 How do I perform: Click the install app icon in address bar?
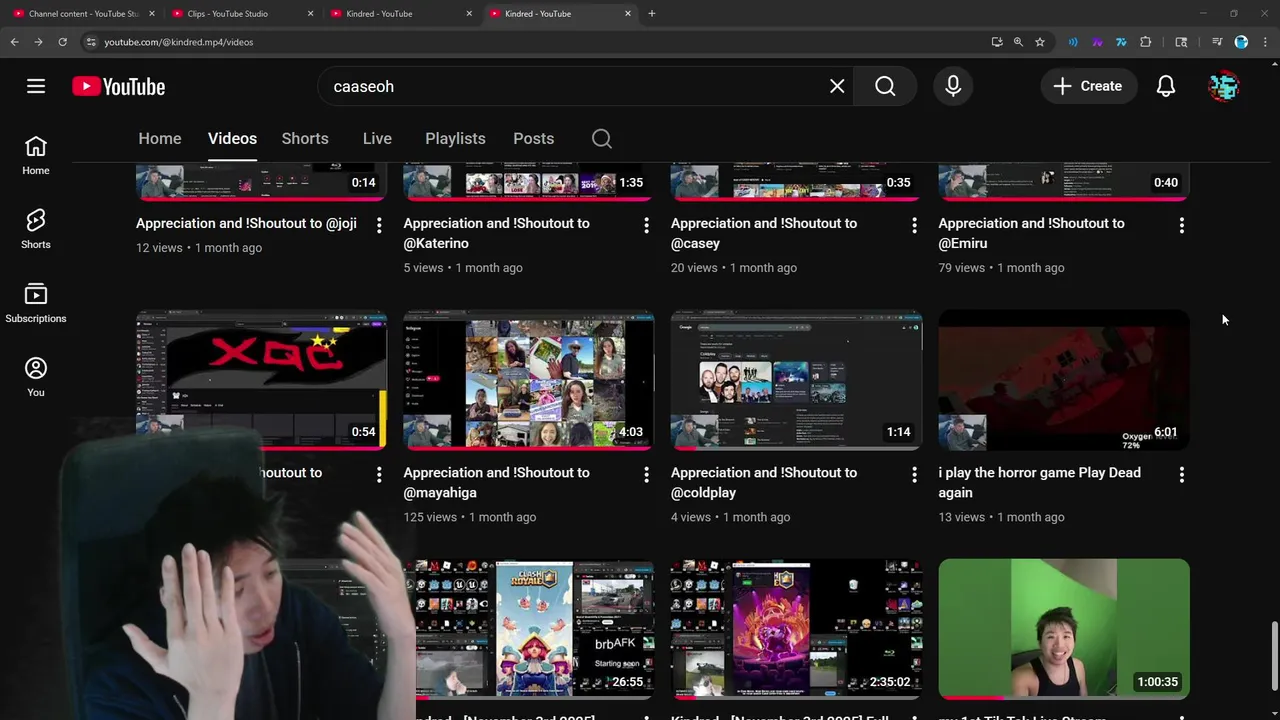tap(997, 42)
